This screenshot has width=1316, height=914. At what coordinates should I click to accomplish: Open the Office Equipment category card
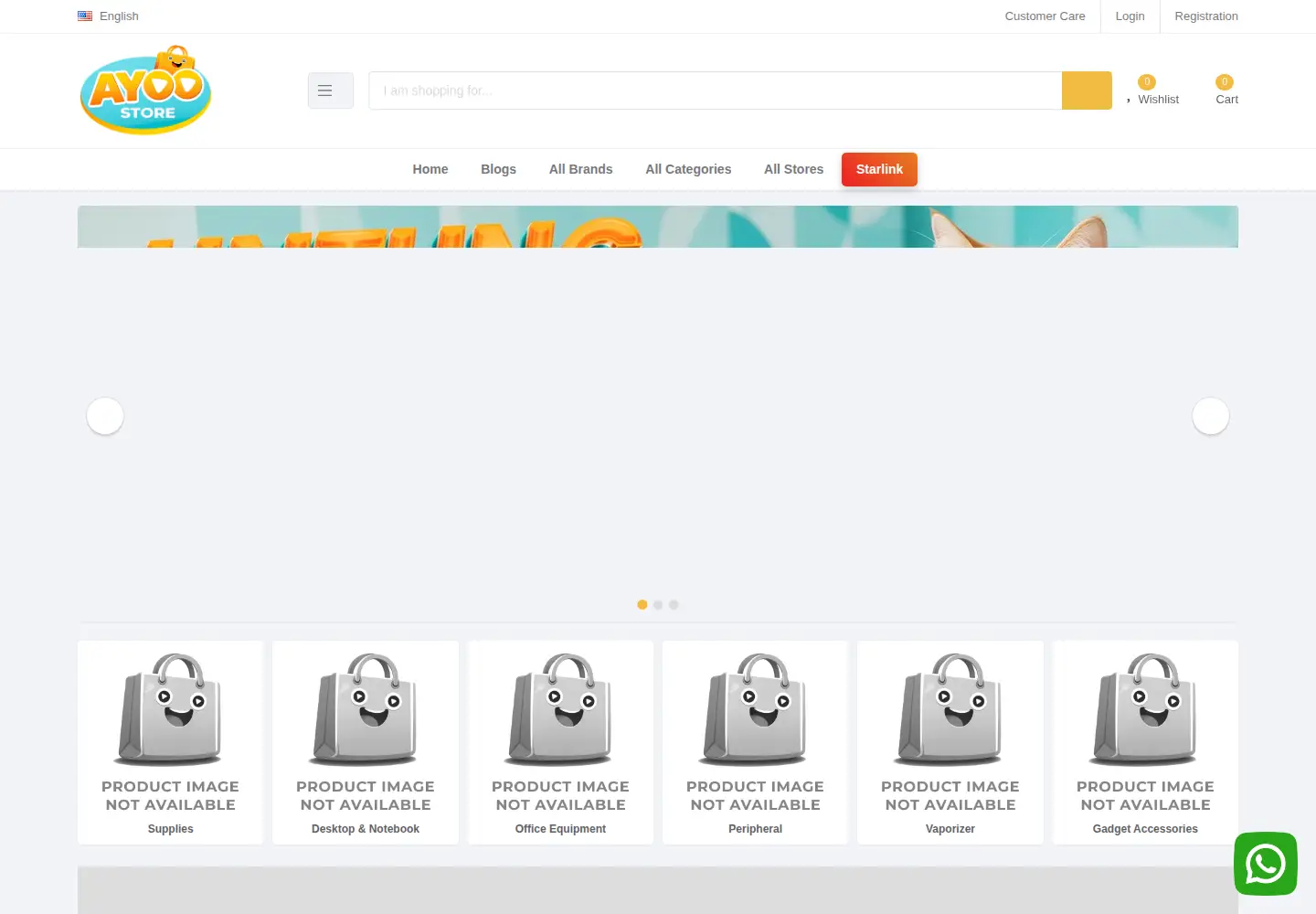(x=560, y=742)
